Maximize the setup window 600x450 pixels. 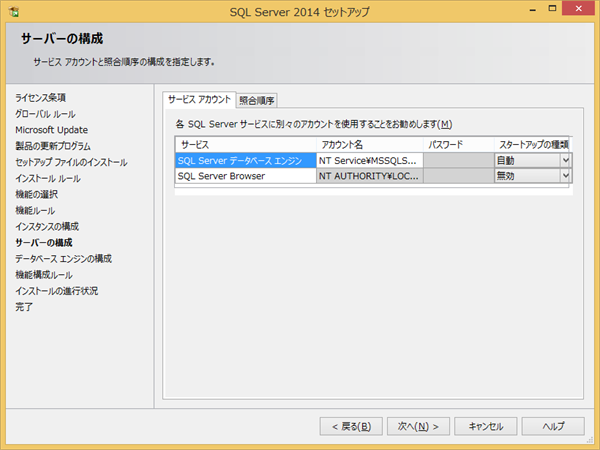(552, 8)
